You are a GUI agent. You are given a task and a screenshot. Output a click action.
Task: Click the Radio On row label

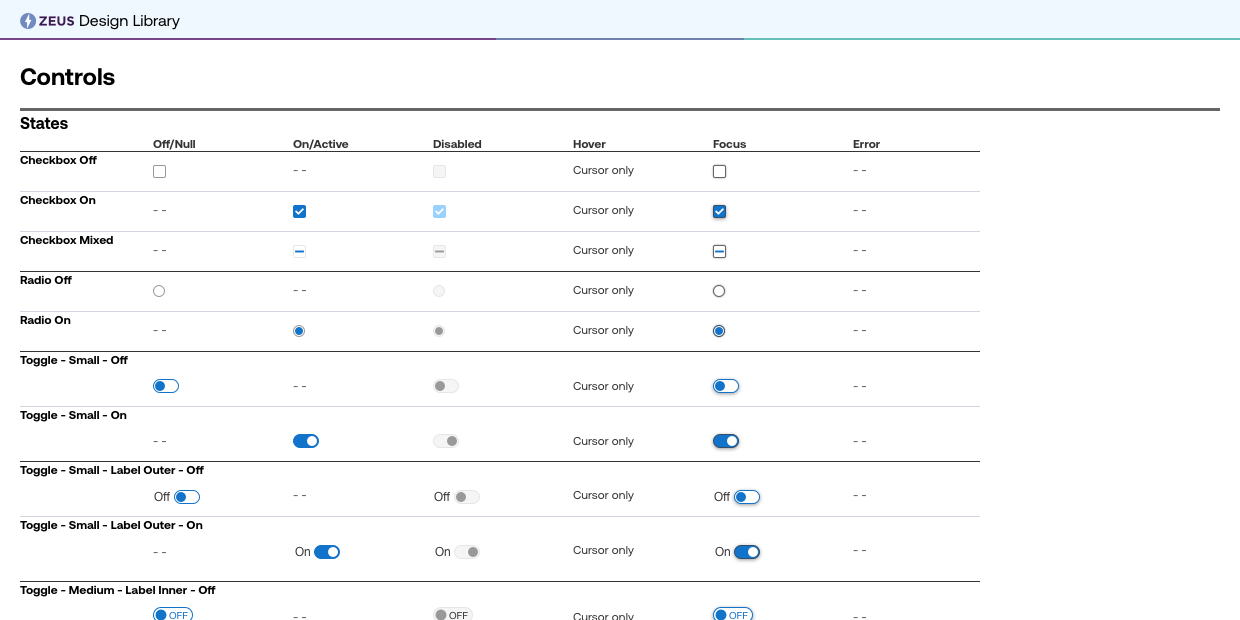point(46,320)
